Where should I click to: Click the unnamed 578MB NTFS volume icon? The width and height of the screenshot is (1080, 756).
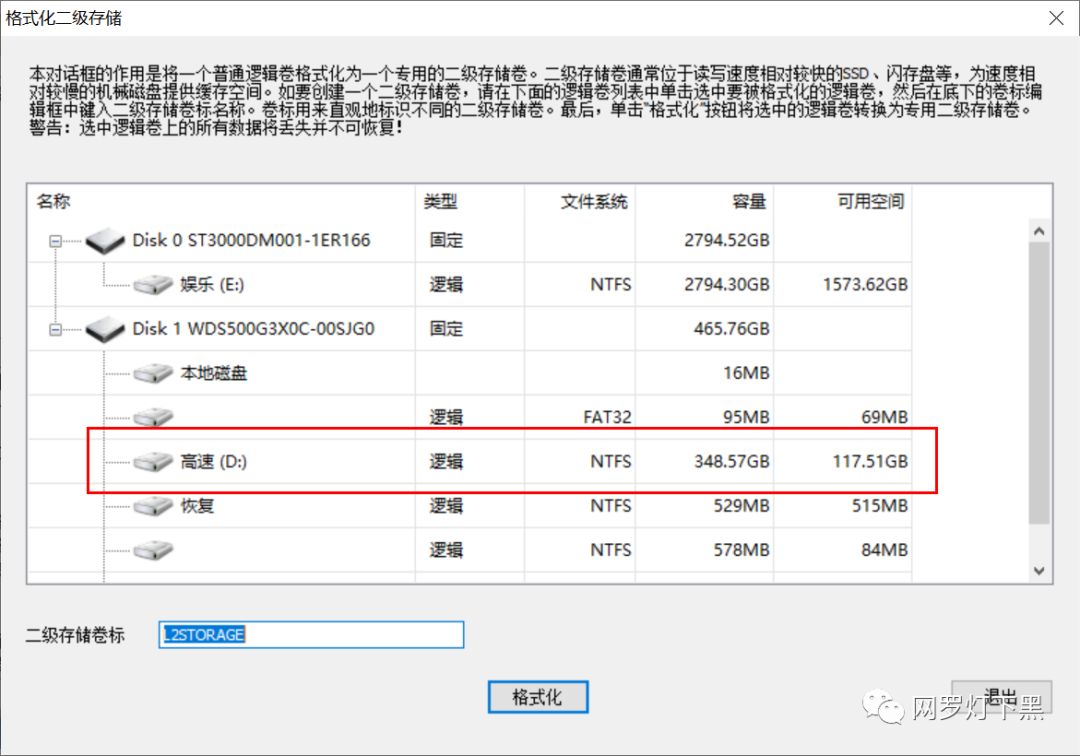[153, 550]
